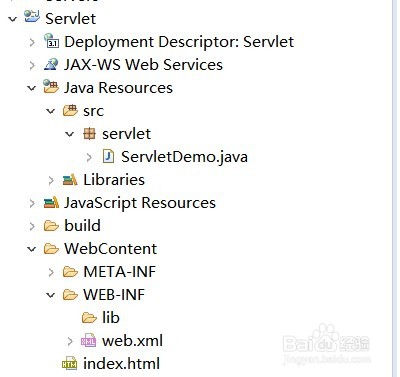
Task: Click the Java Resources folder icon
Action: click(x=51, y=87)
